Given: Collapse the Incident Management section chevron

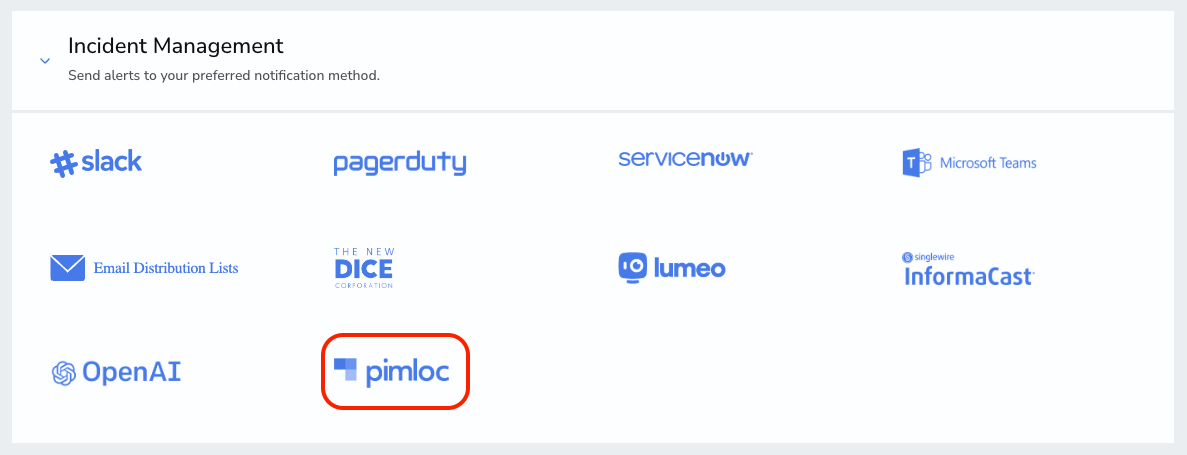Looking at the screenshot, I should [45, 61].
